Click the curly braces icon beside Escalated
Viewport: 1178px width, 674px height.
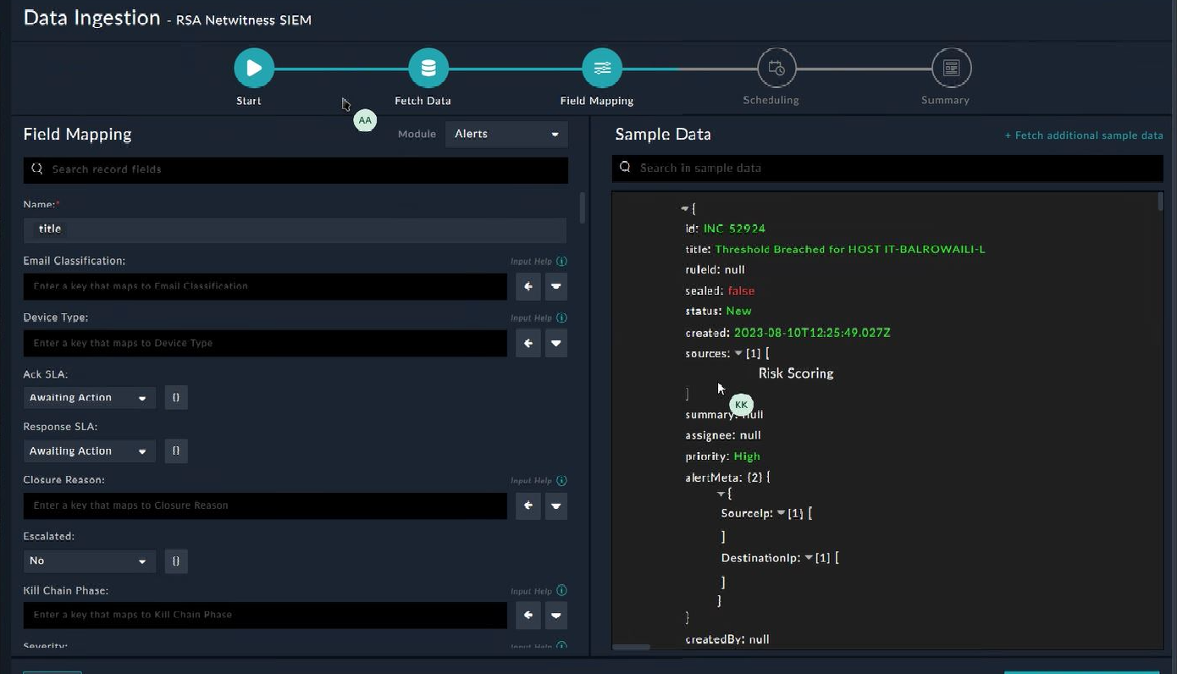pyautogui.click(x=176, y=562)
